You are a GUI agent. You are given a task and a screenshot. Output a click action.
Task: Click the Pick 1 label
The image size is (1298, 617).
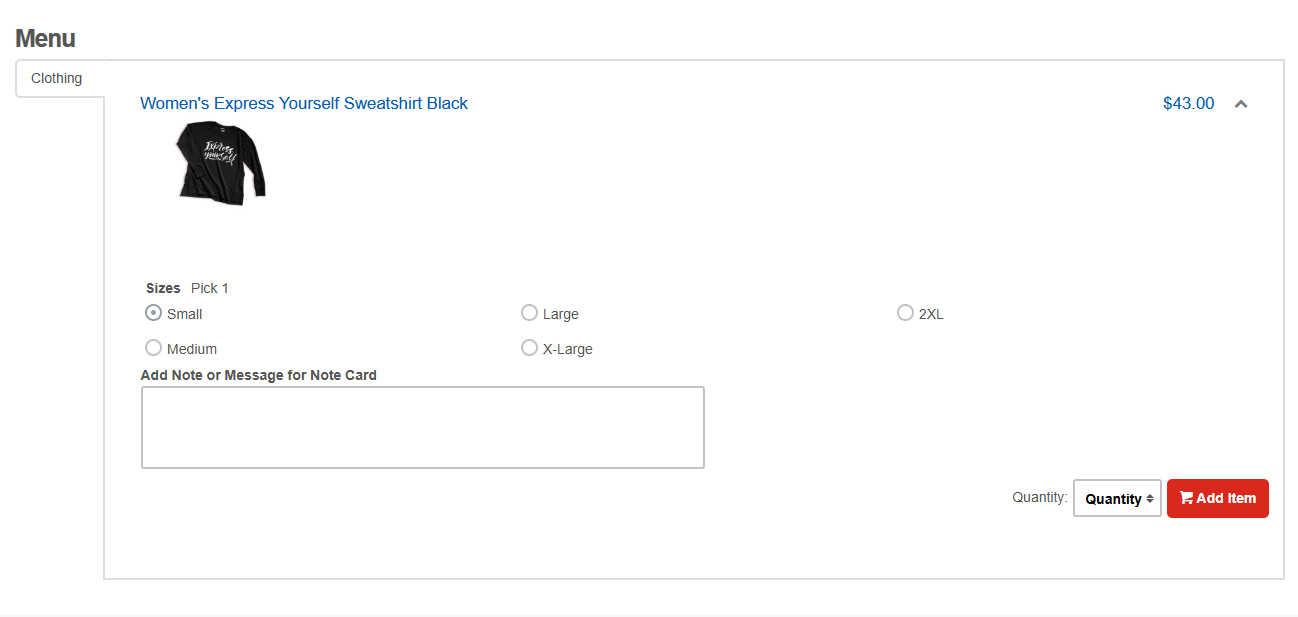point(210,287)
